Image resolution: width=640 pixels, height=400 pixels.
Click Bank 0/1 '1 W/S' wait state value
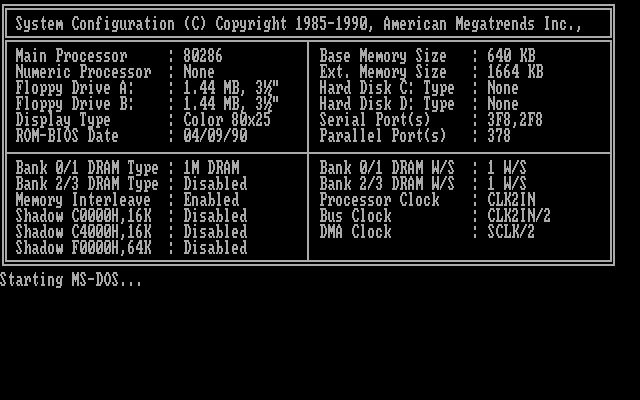[507, 168]
